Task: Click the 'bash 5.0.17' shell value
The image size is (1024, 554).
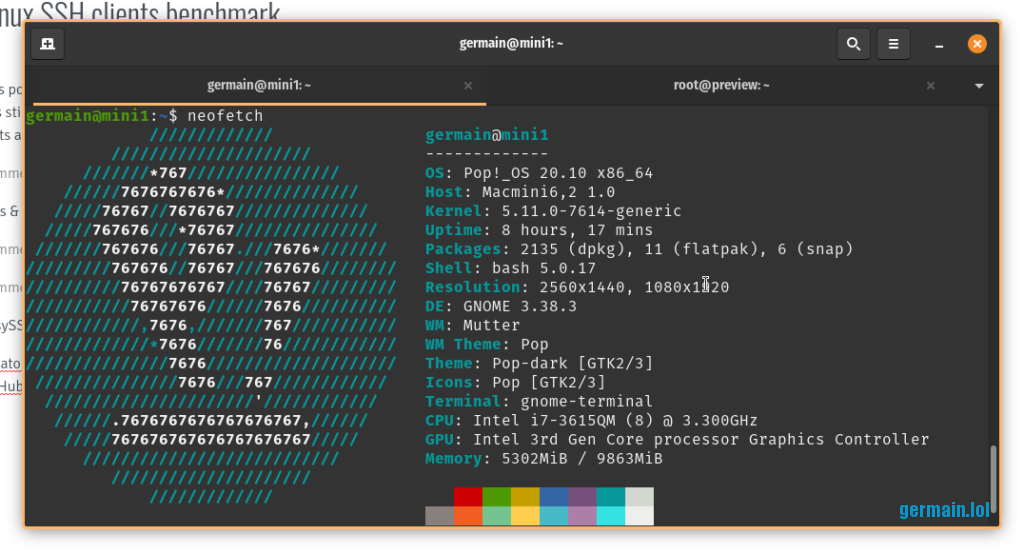Action: click(544, 268)
